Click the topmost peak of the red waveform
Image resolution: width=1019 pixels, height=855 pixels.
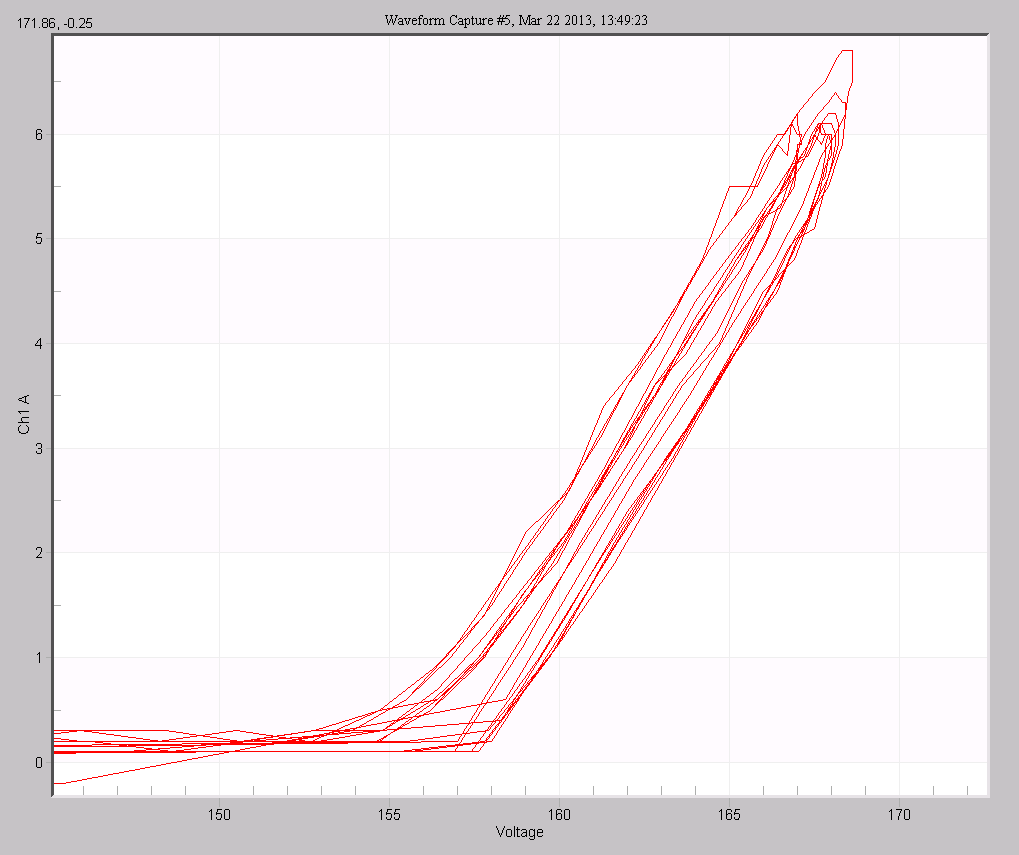(847, 51)
